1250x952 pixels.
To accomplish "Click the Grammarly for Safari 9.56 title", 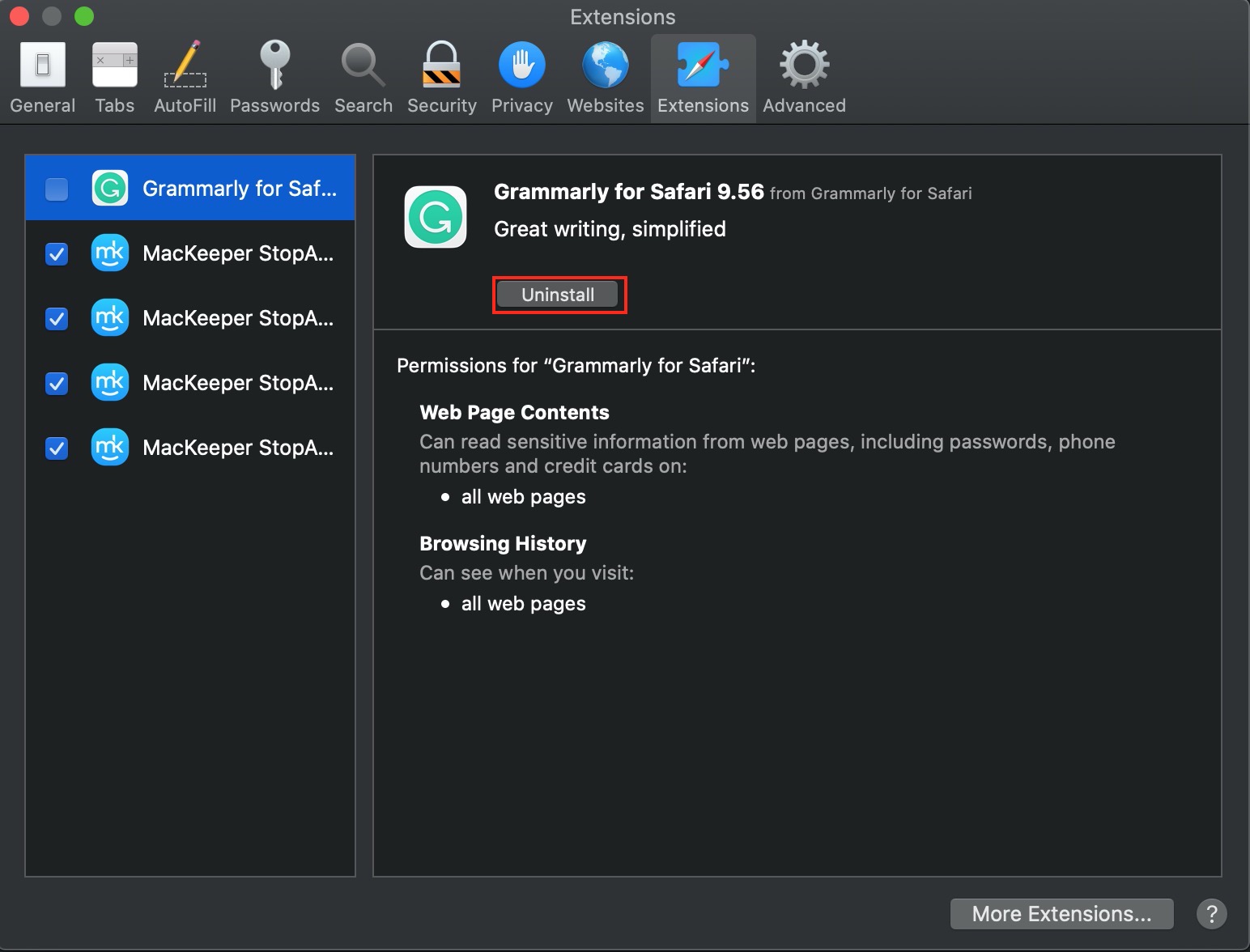I will (629, 192).
